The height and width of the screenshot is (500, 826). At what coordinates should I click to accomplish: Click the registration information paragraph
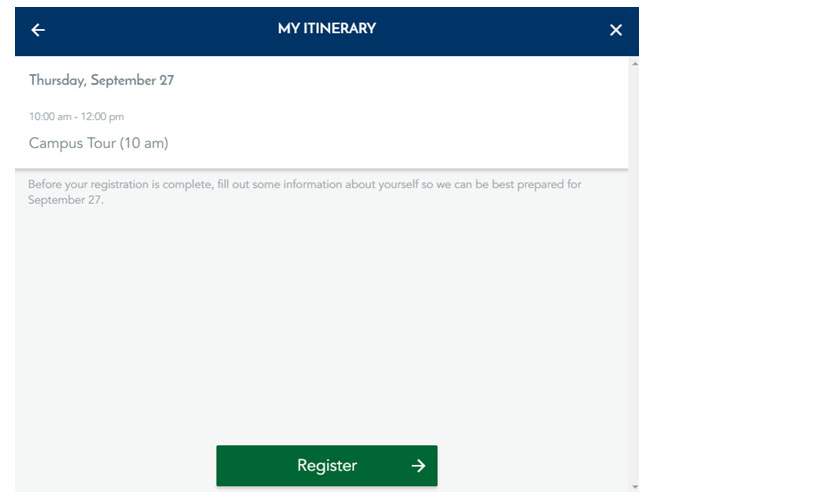[x=304, y=192]
